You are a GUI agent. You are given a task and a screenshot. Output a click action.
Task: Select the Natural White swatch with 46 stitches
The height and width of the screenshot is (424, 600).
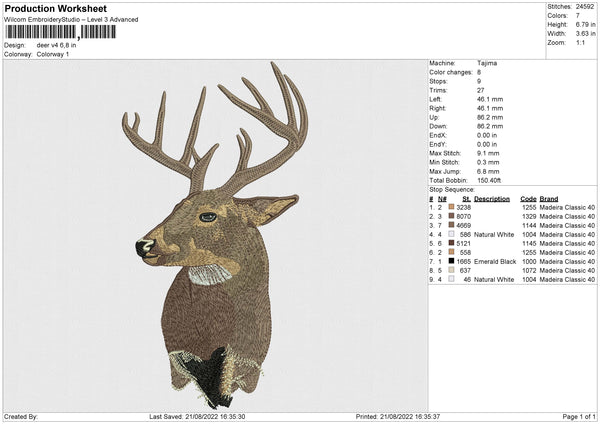[452, 279]
